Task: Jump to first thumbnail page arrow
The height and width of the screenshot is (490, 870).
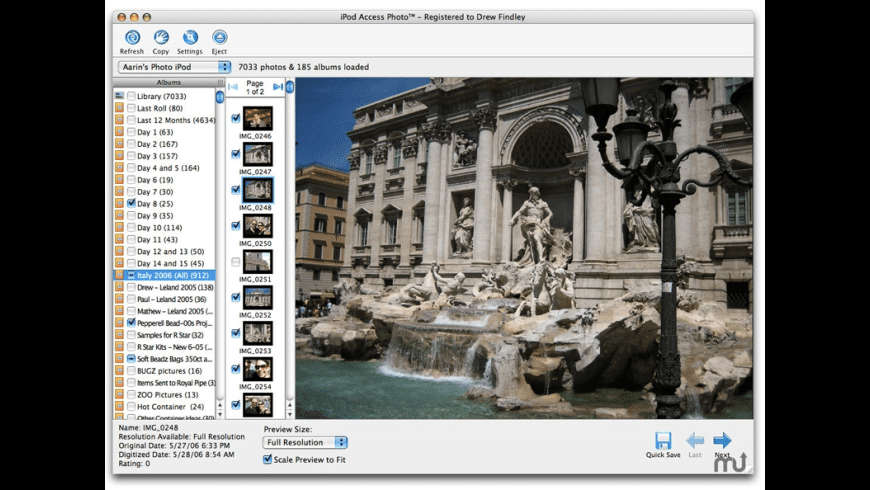Action: pyautogui.click(x=233, y=87)
